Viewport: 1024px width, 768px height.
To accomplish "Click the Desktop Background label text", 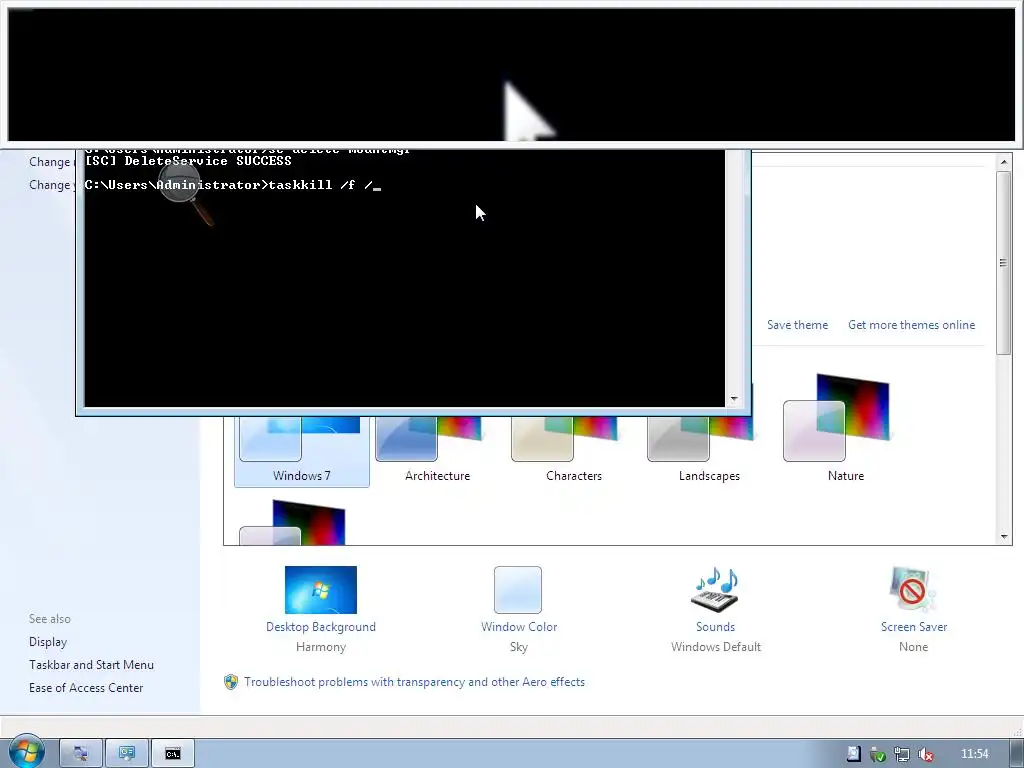I will click(321, 627).
